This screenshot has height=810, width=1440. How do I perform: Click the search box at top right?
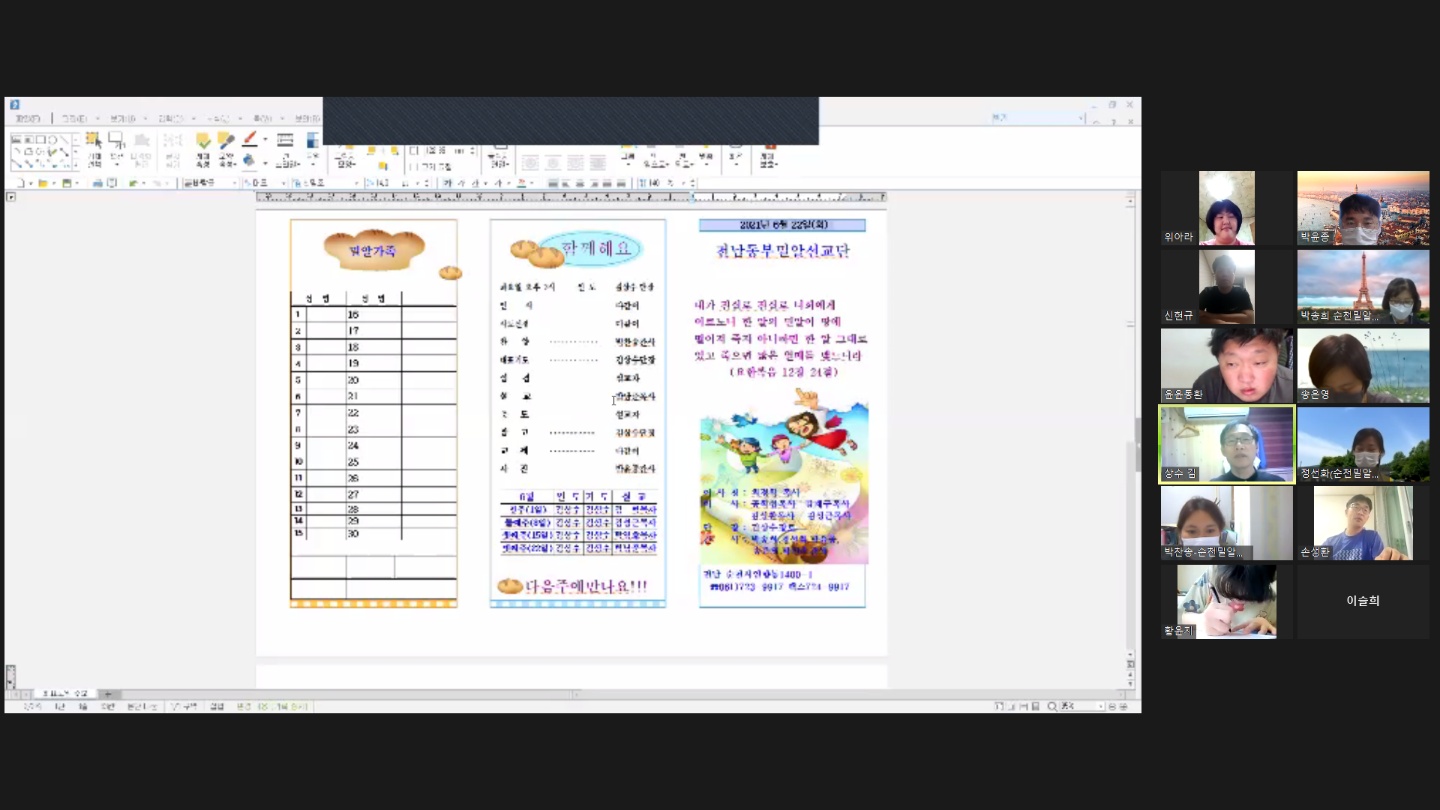(x=1036, y=118)
